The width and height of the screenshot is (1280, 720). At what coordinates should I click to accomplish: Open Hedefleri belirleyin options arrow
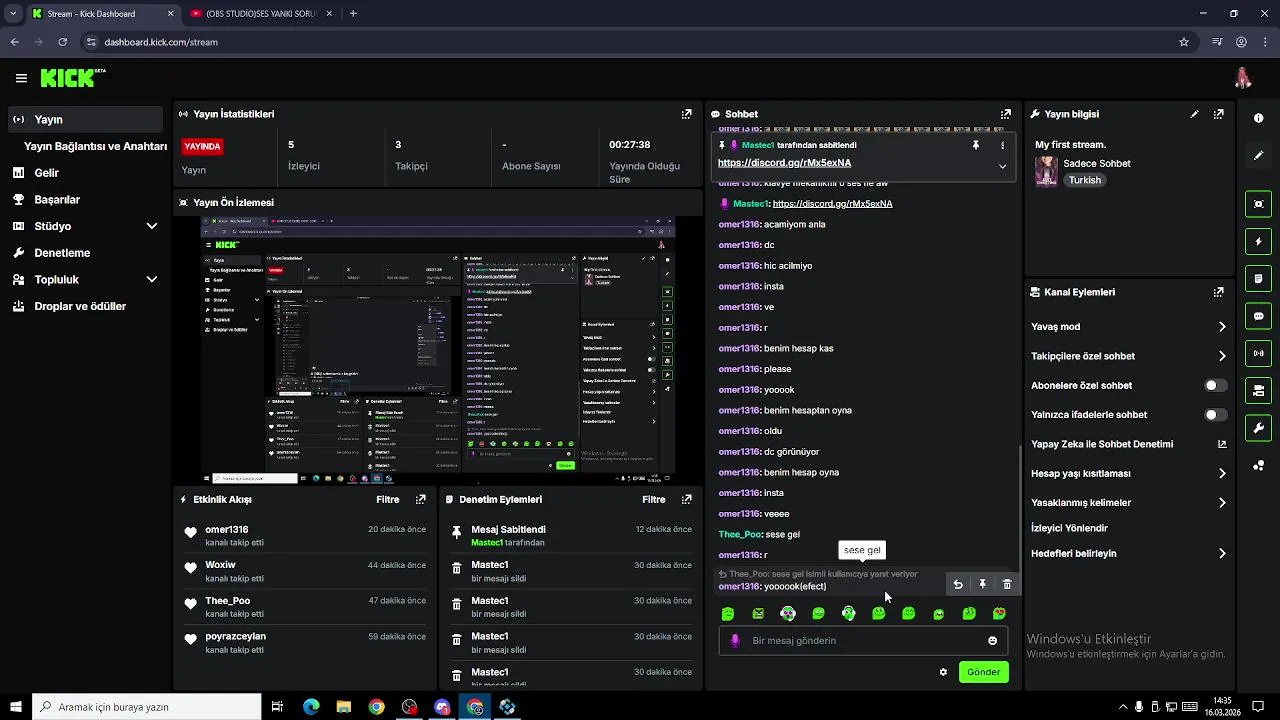pos(1222,554)
